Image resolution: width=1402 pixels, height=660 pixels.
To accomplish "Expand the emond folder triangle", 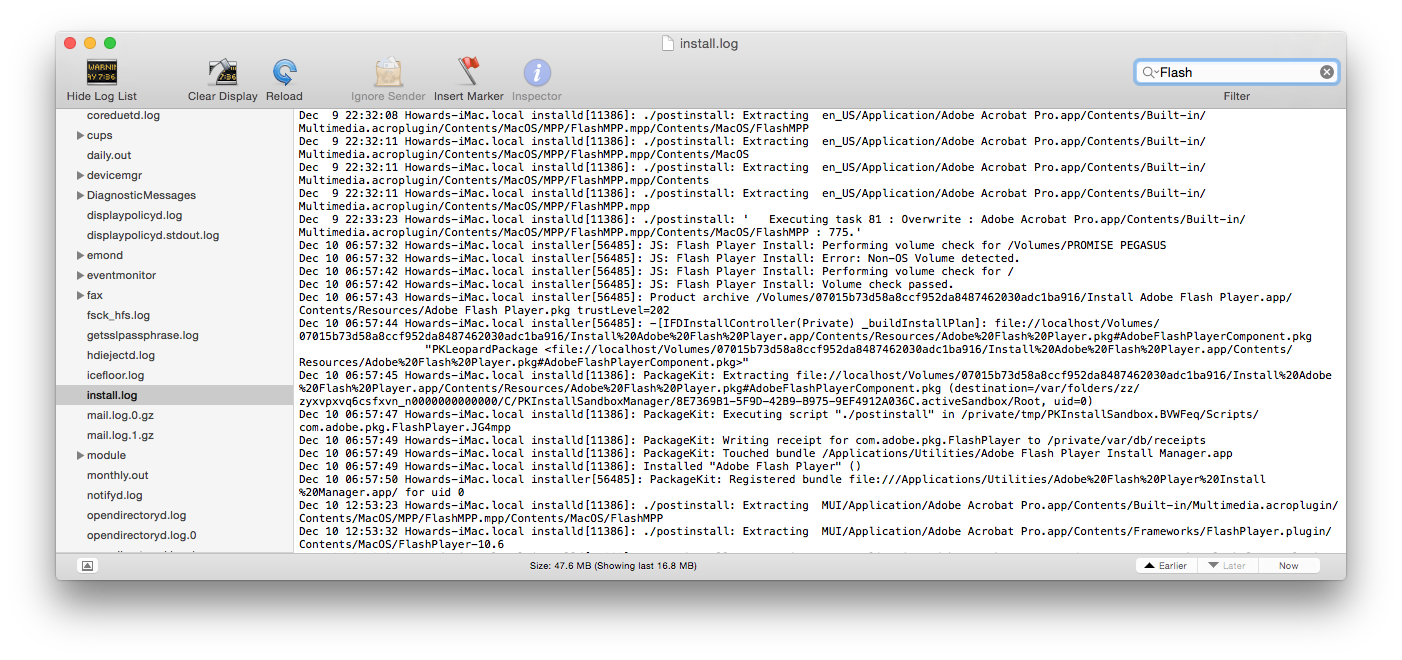I will (80, 255).
